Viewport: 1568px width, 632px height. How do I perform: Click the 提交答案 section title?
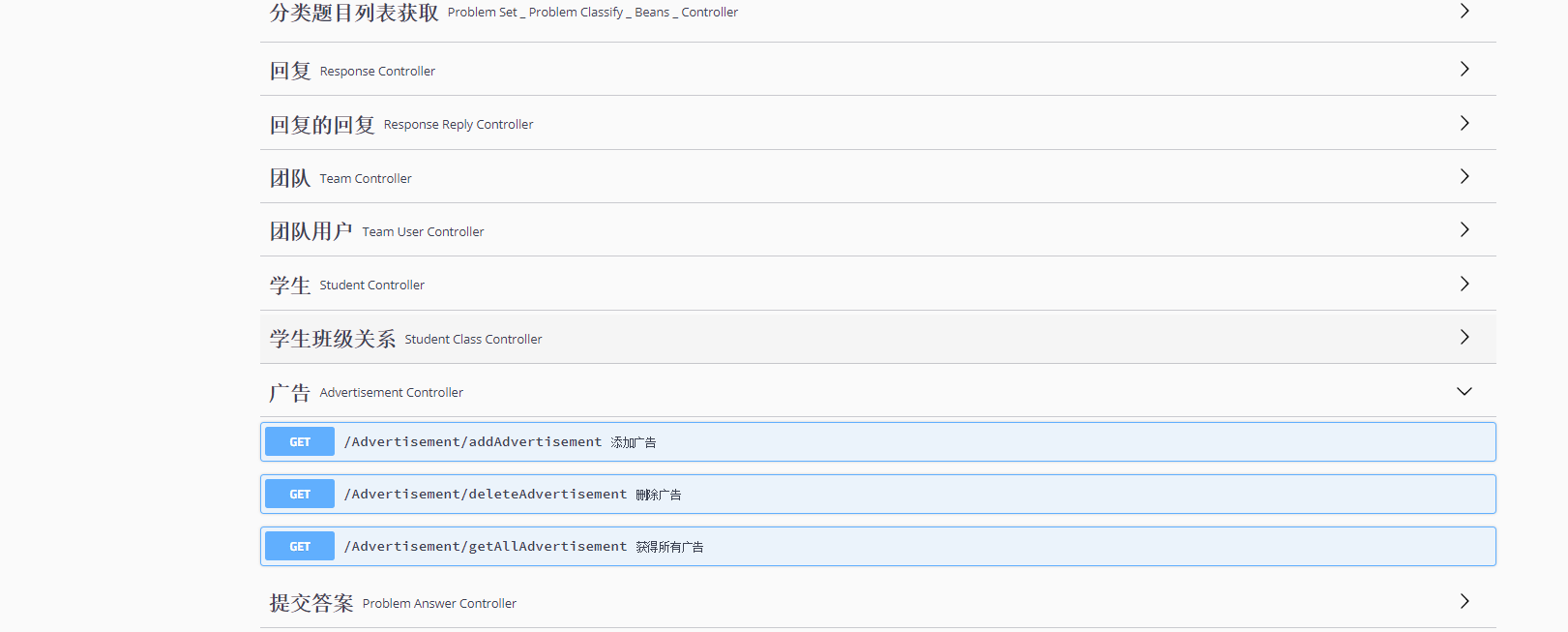pyautogui.click(x=311, y=603)
